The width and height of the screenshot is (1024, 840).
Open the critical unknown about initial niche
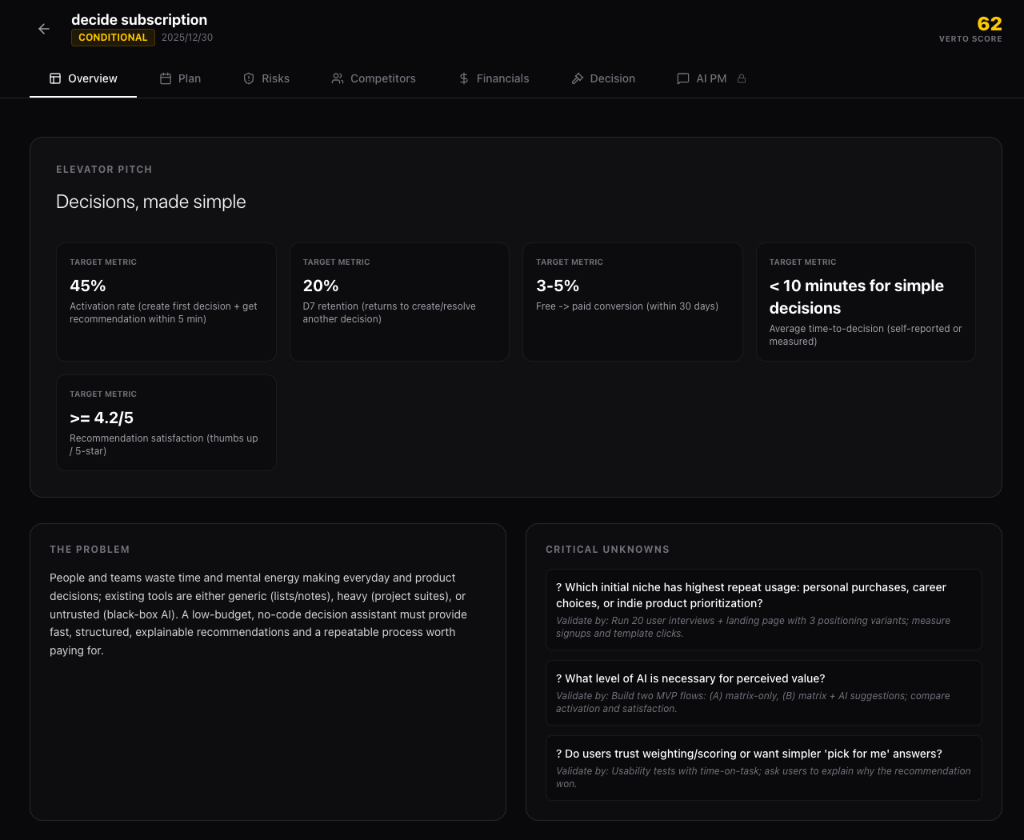coord(763,610)
